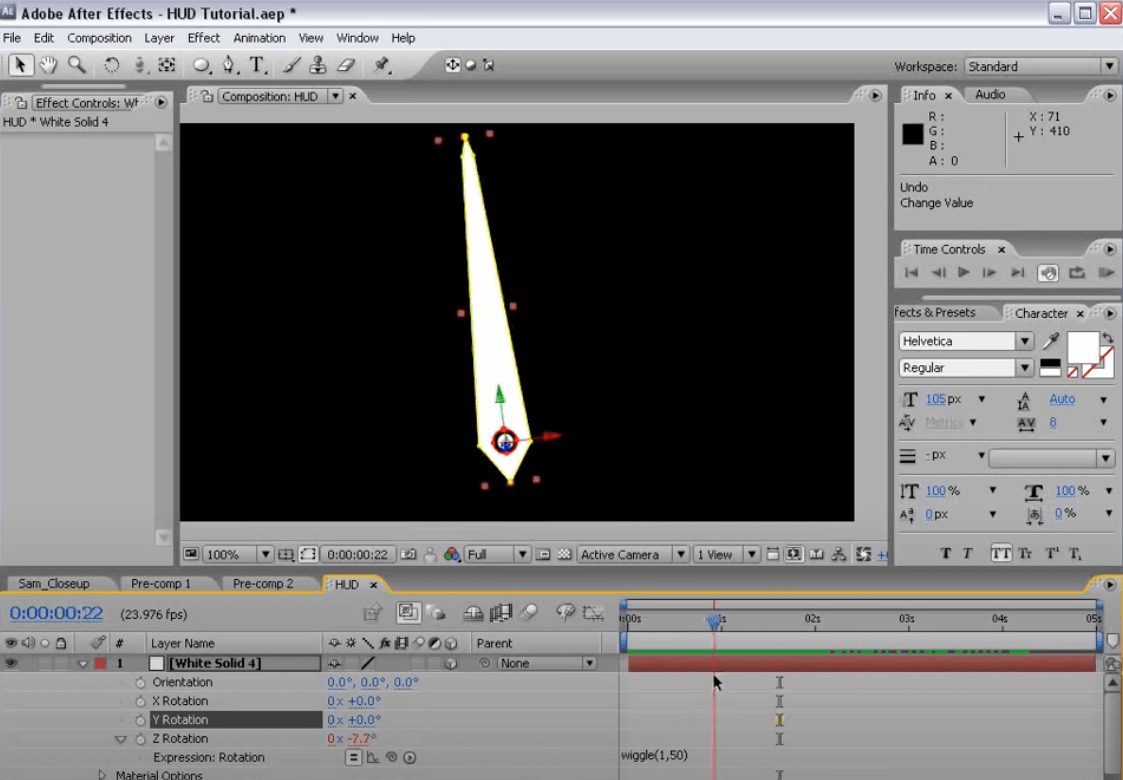Toggle the Orientation stopwatch
The height and width of the screenshot is (780, 1123).
click(140, 682)
